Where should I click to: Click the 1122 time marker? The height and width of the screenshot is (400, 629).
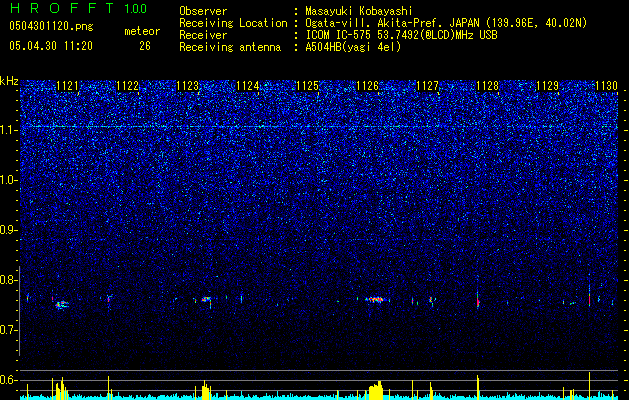(127, 86)
